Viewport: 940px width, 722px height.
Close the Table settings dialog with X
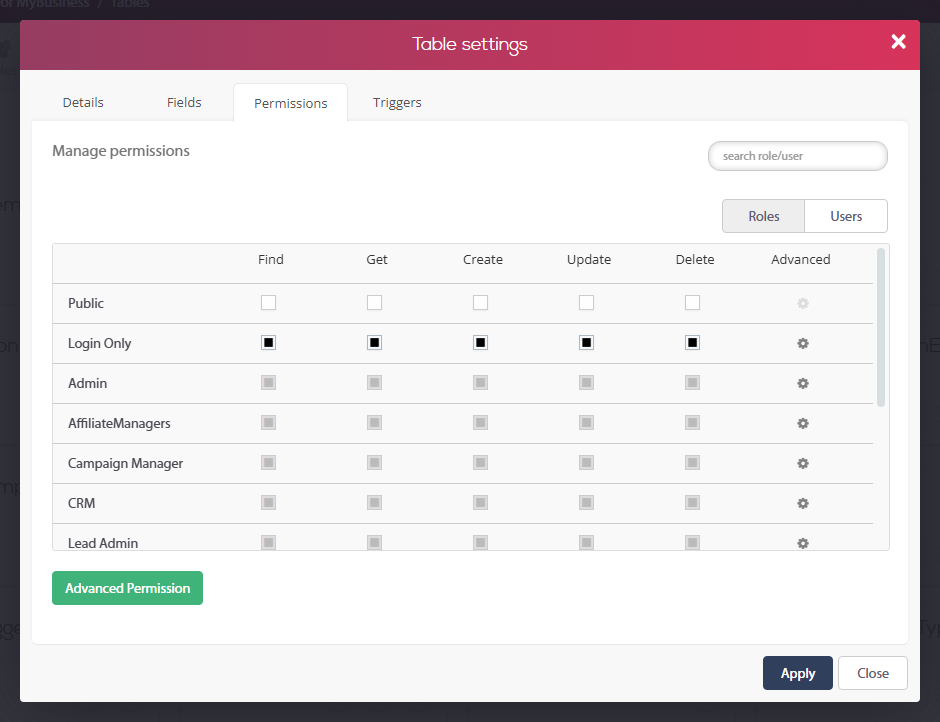coord(898,41)
